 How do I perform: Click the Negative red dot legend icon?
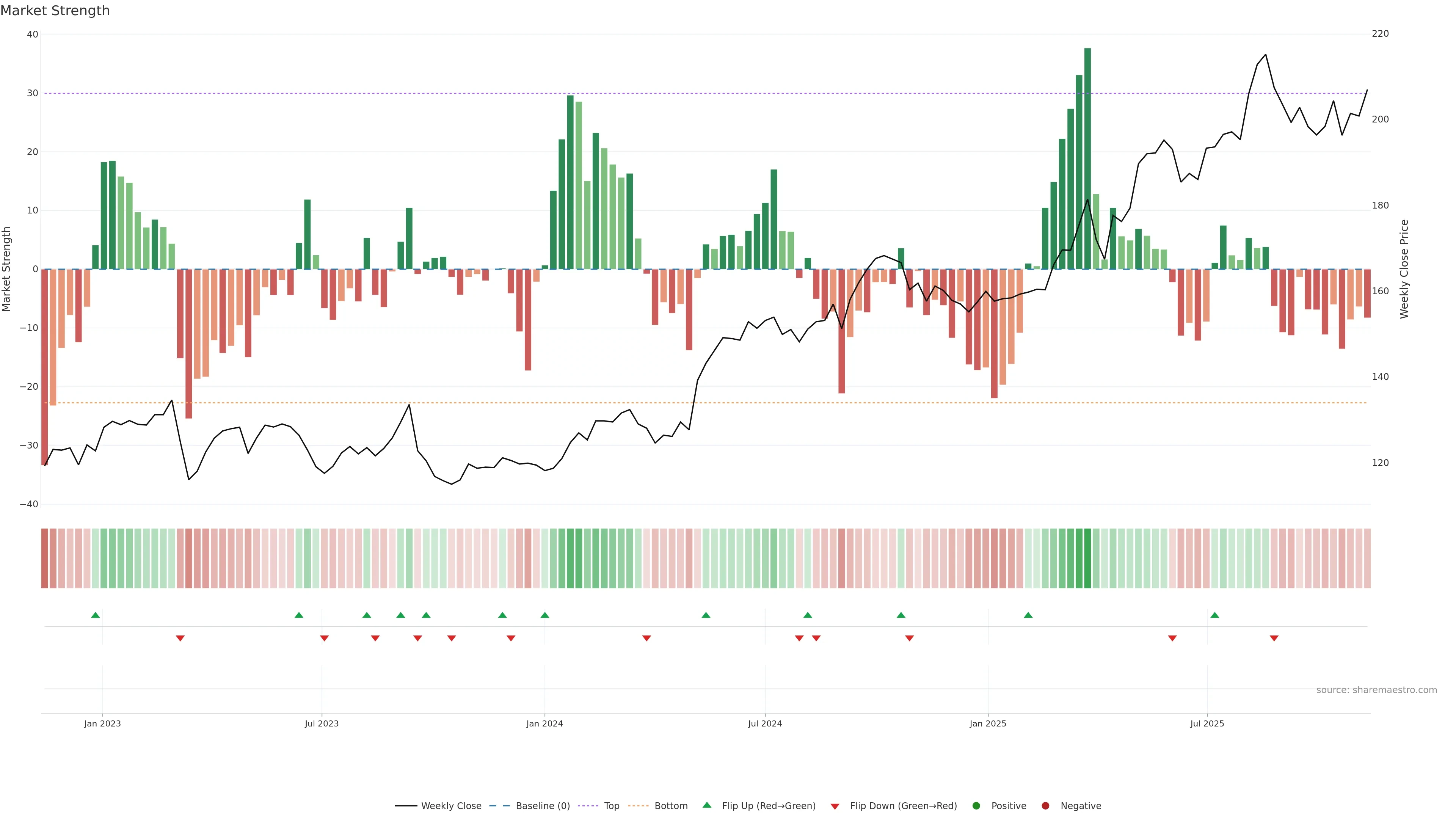click(1045, 806)
